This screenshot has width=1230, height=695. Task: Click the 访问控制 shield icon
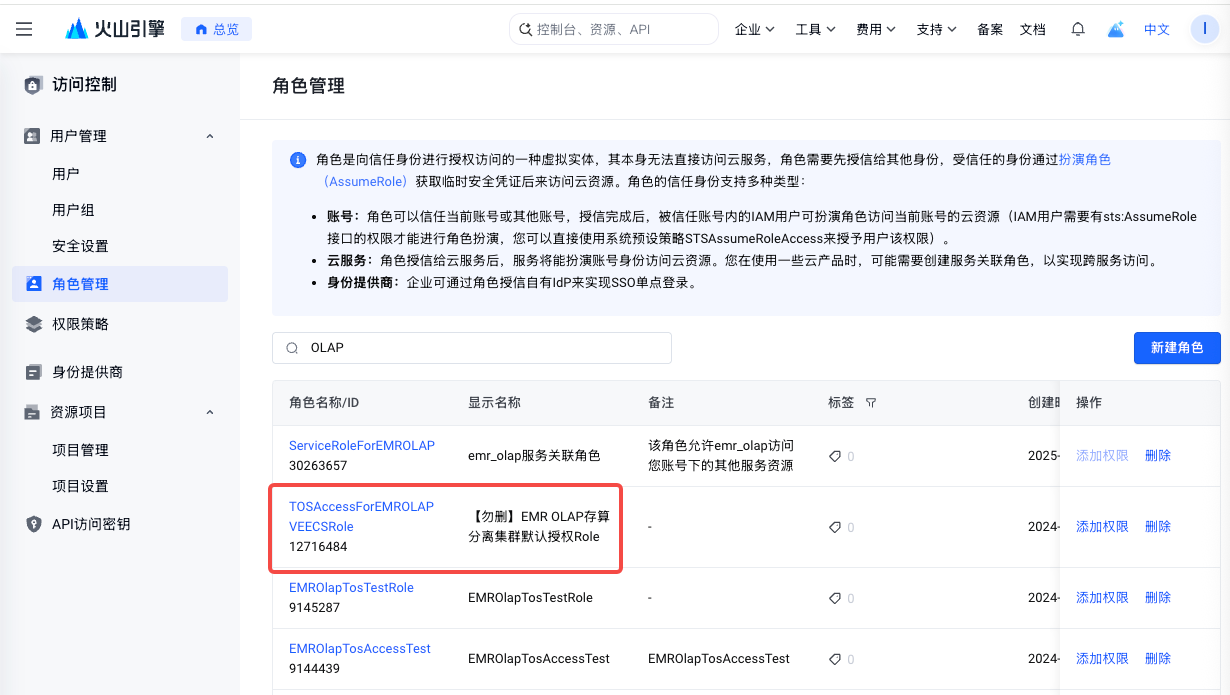point(33,85)
